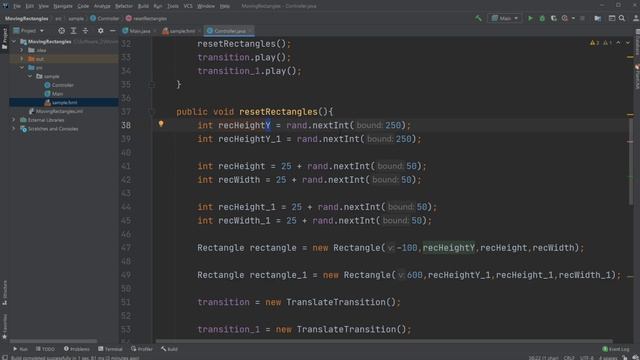This screenshot has width=640, height=360.
Task: Hide the Project panel with minus icon
Action: [113, 31]
